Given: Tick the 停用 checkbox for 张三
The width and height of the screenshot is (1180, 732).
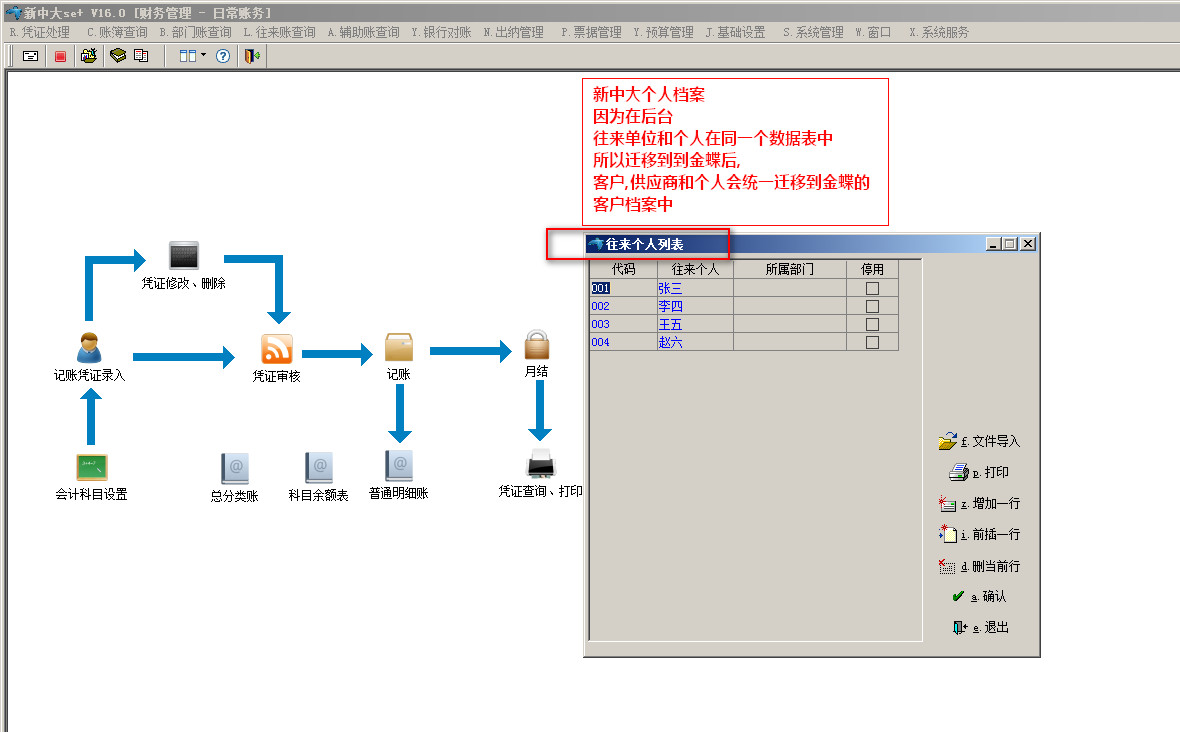Looking at the screenshot, I should click(x=872, y=288).
